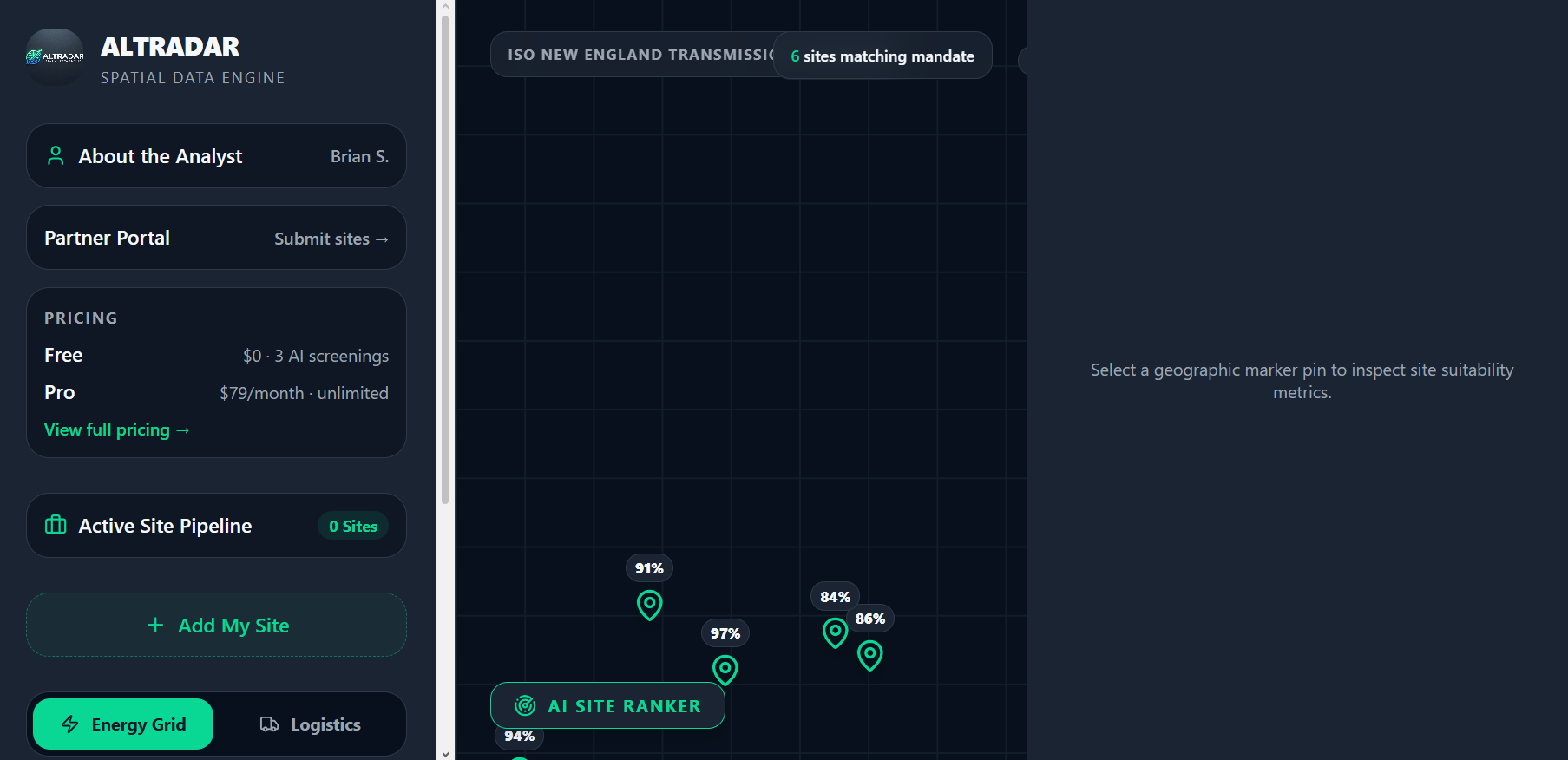
Task: Switch to the Energy Grid tab
Action: 123,724
